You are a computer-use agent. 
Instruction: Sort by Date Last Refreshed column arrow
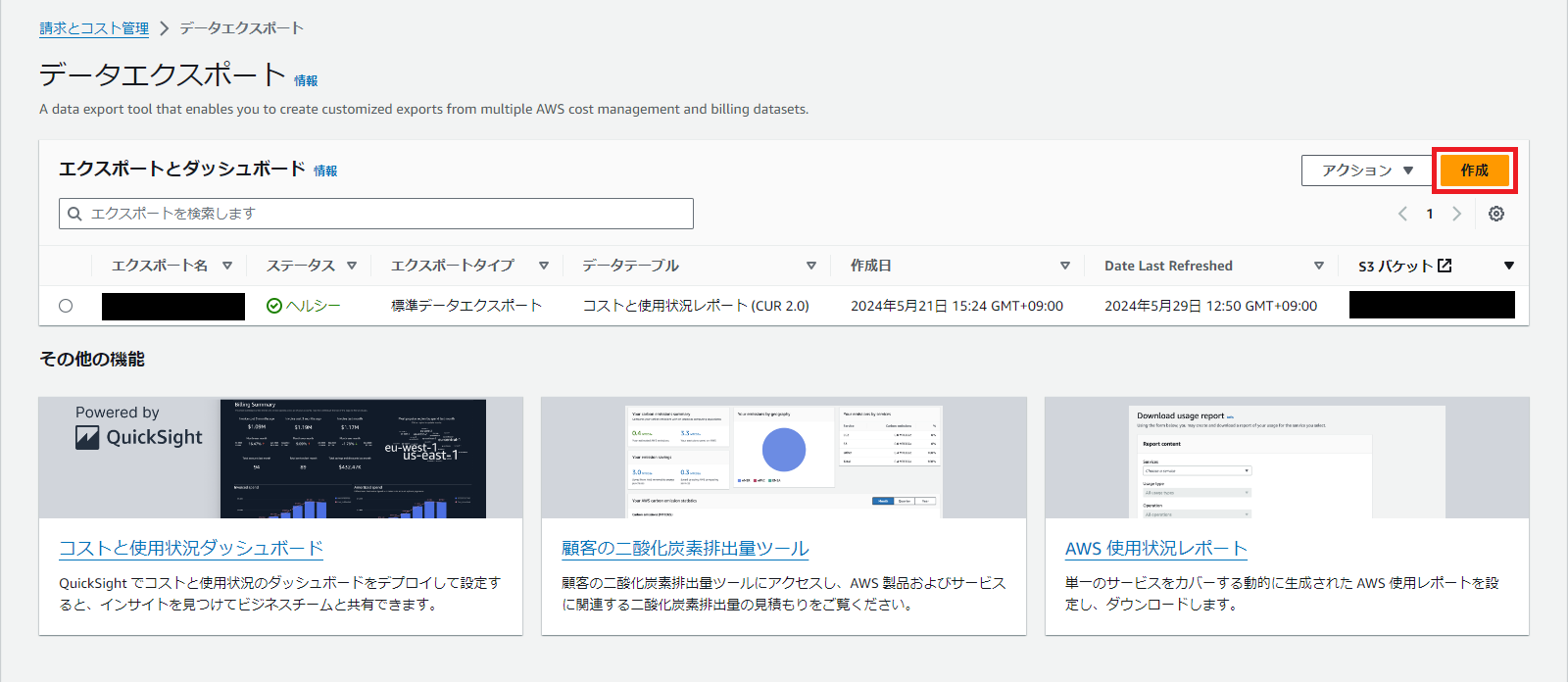1319,266
